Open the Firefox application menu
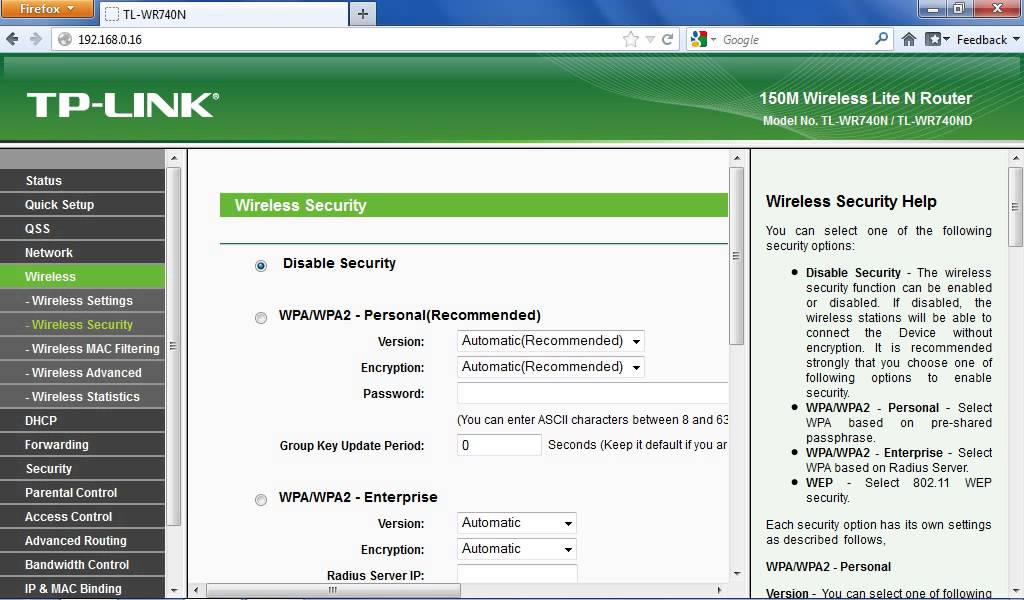 tap(47, 8)
